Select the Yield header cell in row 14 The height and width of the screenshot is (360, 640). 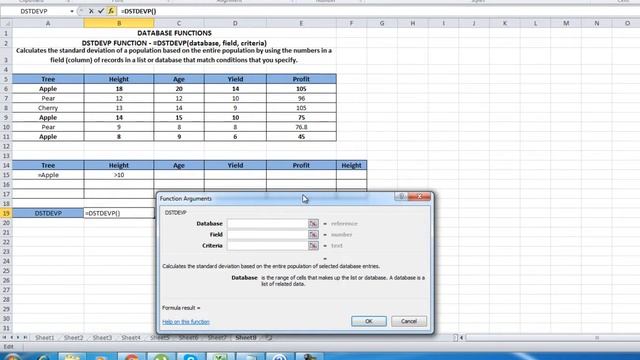235,165
